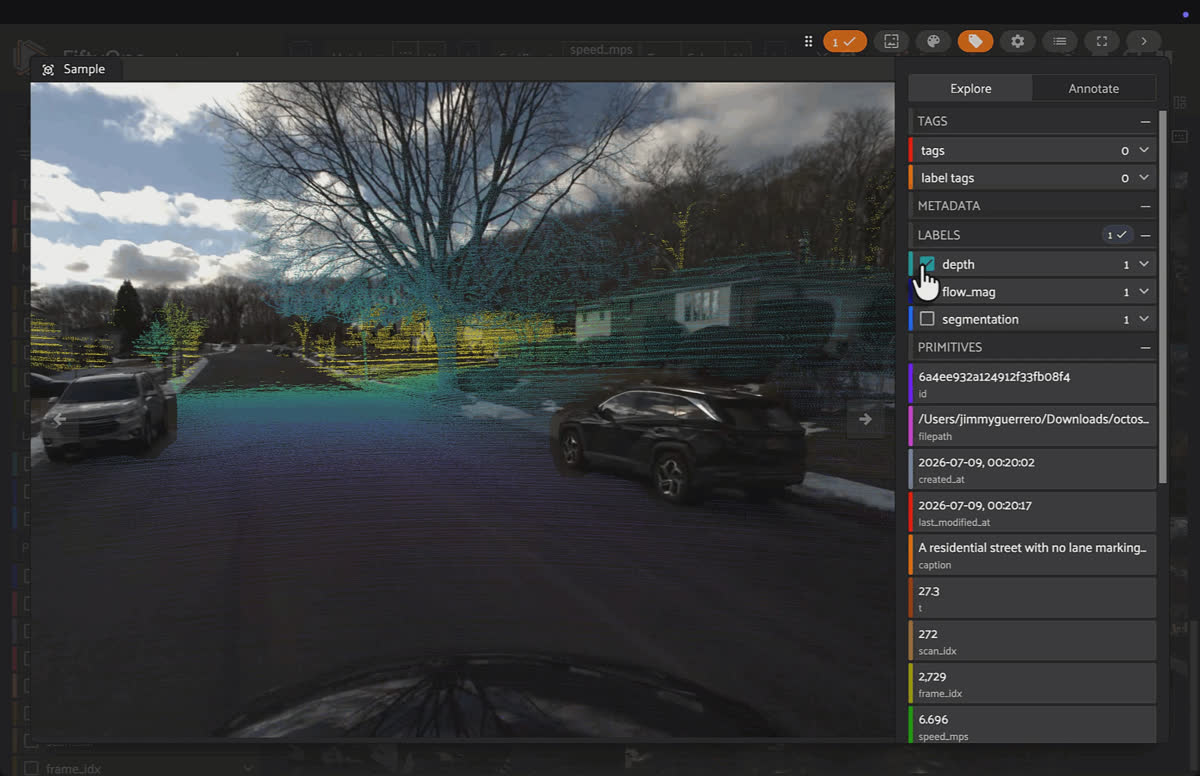This screenshot has width=1200, height=776.
Task: Click the orange 1 selected checkmark pill
Action: coord(844,41)
